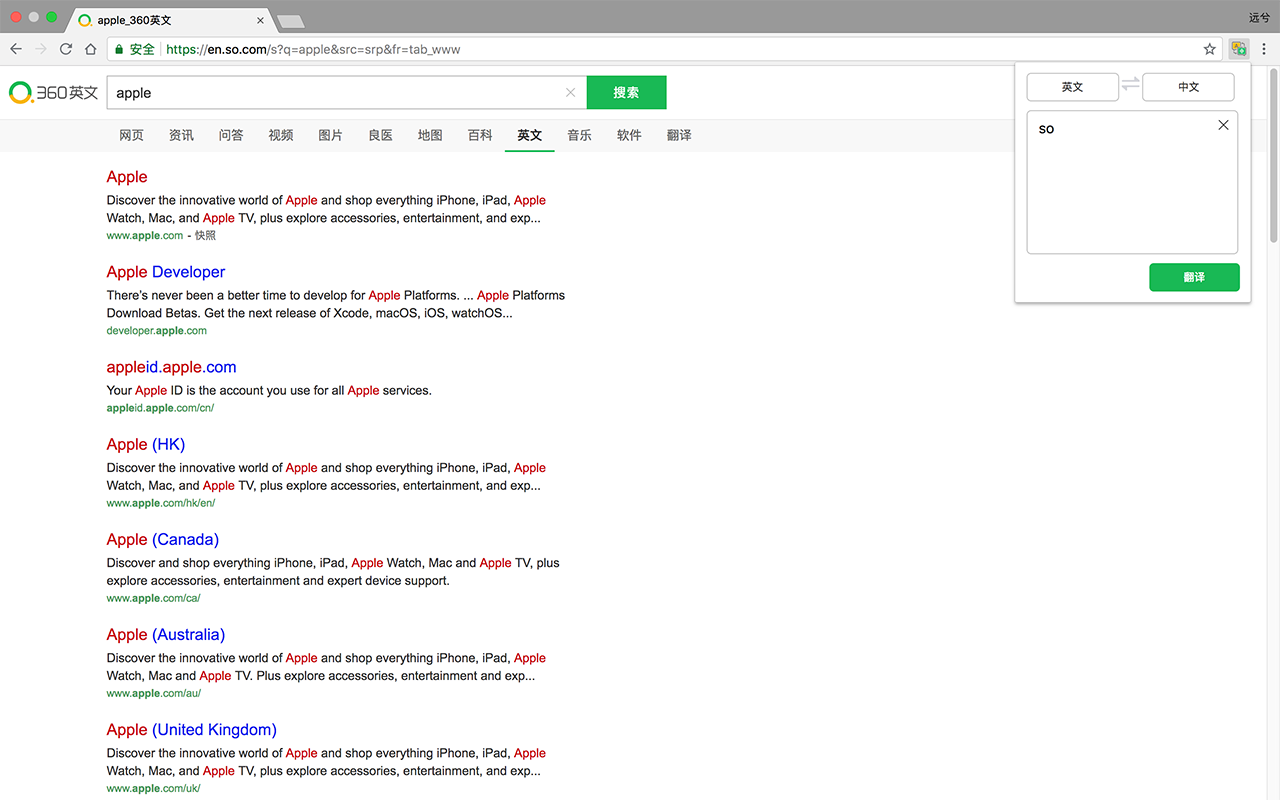Click the developer.apple.com green URL
This screenshot has width=1280, height=800.
pos(157,331)
